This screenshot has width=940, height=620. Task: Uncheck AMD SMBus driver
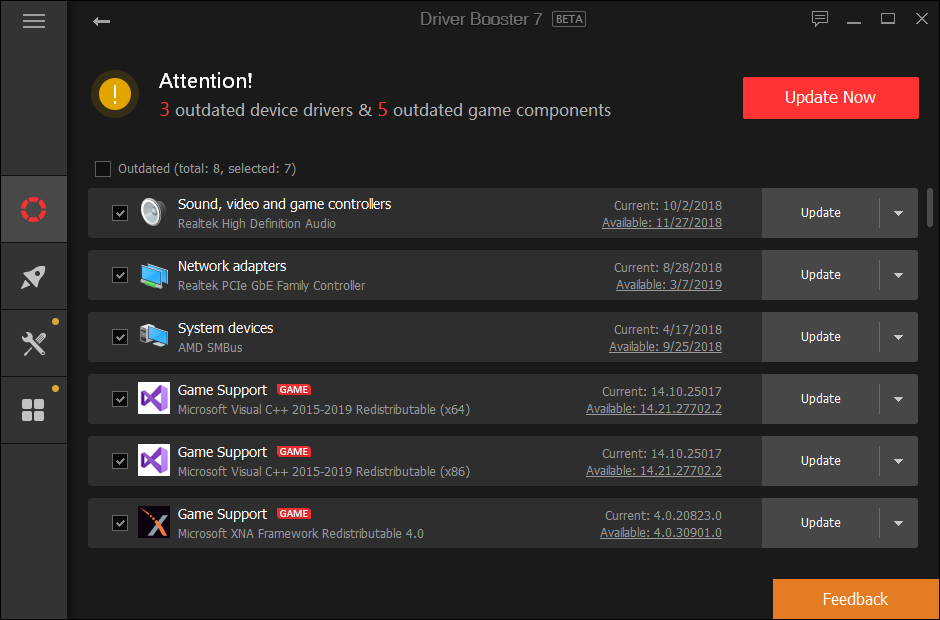120,337
